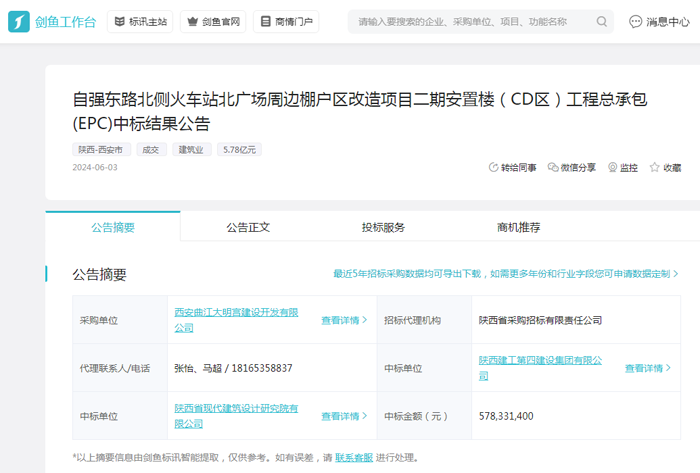
Task: Switch to 投标服务 tab
Action: pos(383,227)
